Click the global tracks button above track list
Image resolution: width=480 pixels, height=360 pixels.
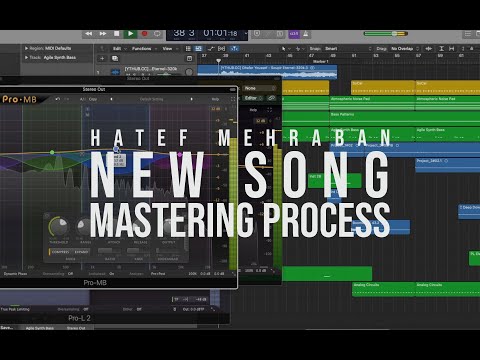pyautogui.click(x=189, y=59)
